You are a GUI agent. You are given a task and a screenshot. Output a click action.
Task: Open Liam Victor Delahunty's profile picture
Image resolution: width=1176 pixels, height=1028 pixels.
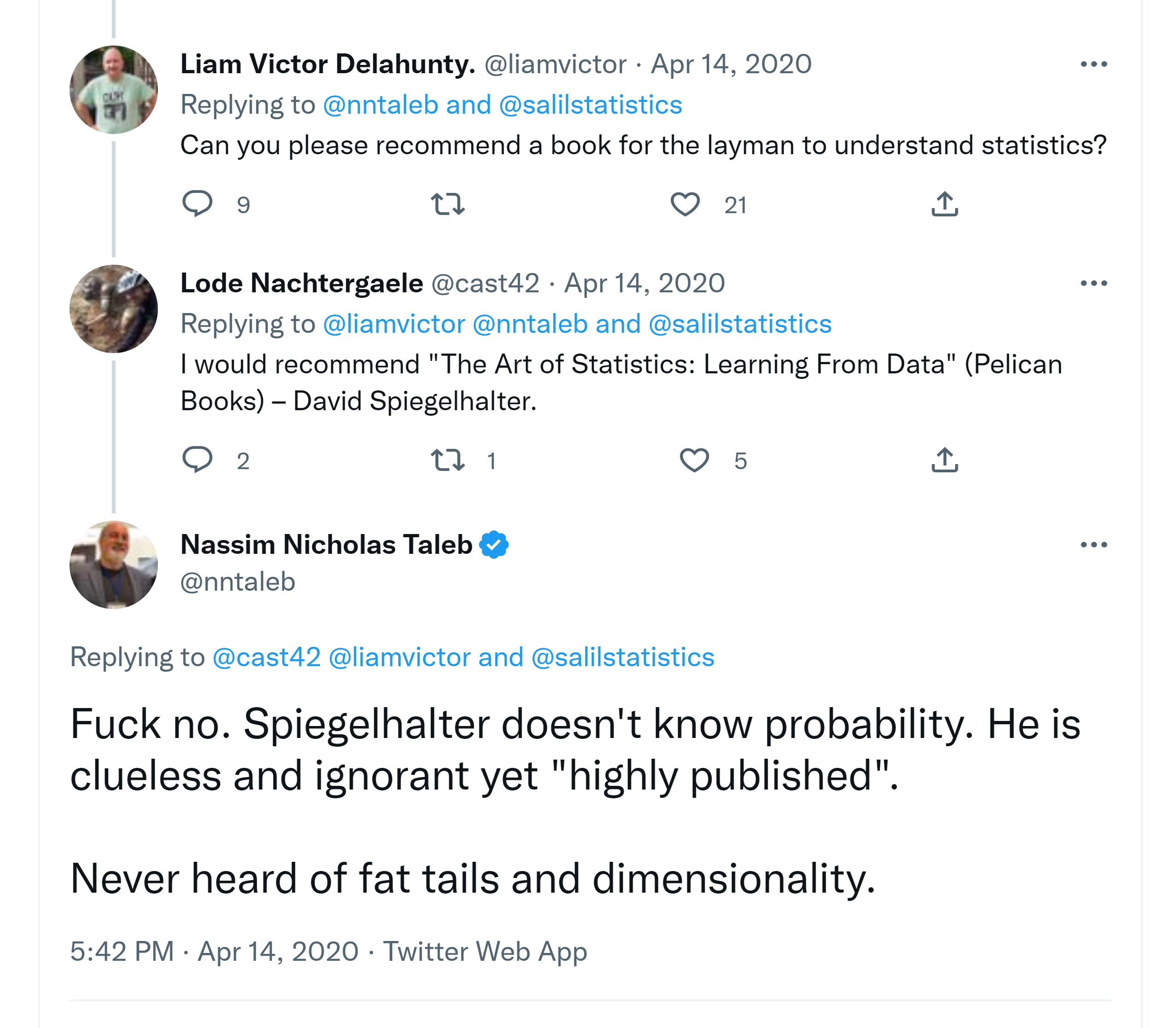click(x=114, y=90)
